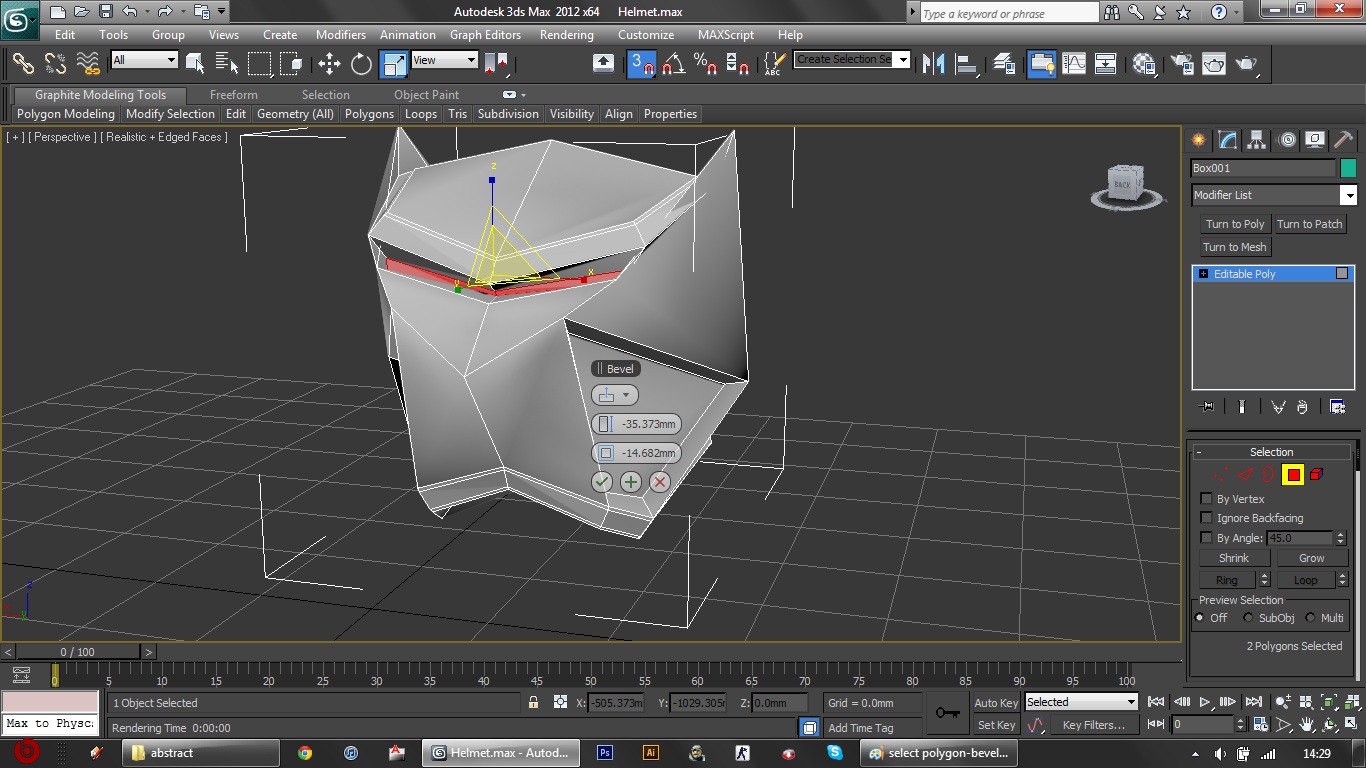The image size is (1366, 768).
Task: Enable the By Vertex checkbox
Action: (x=1206, y=499)
